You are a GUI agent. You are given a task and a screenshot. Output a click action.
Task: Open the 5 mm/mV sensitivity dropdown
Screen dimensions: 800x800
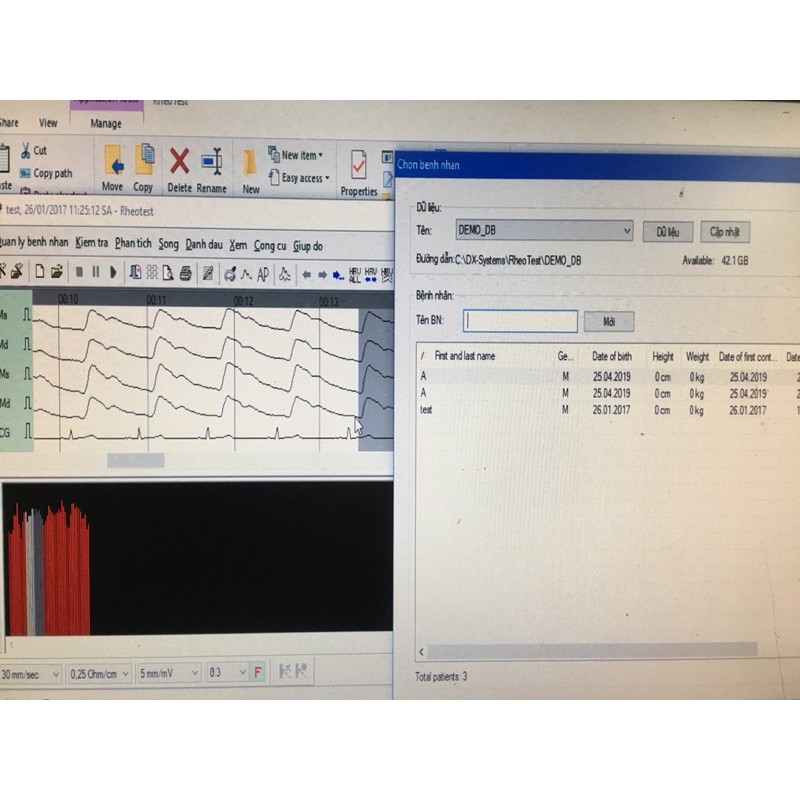tap(169, 674)
